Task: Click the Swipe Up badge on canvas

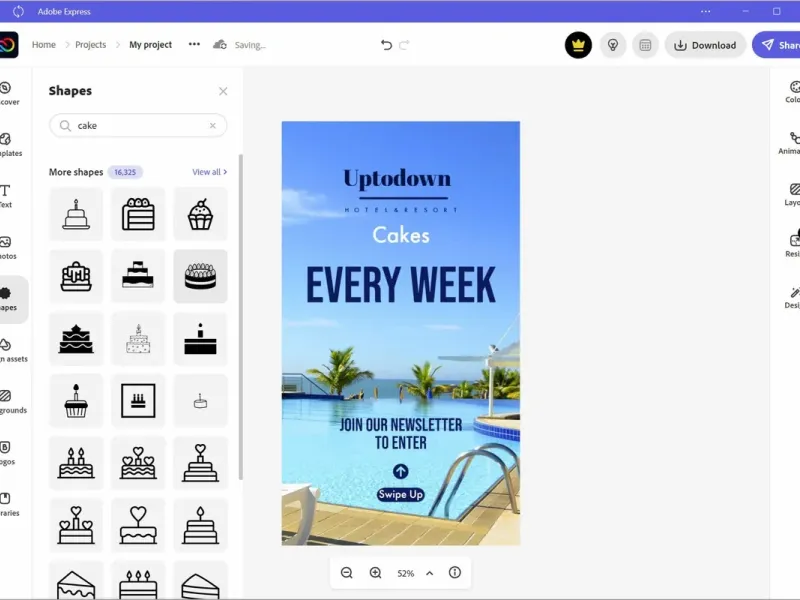Action: (x=401, y=494)
